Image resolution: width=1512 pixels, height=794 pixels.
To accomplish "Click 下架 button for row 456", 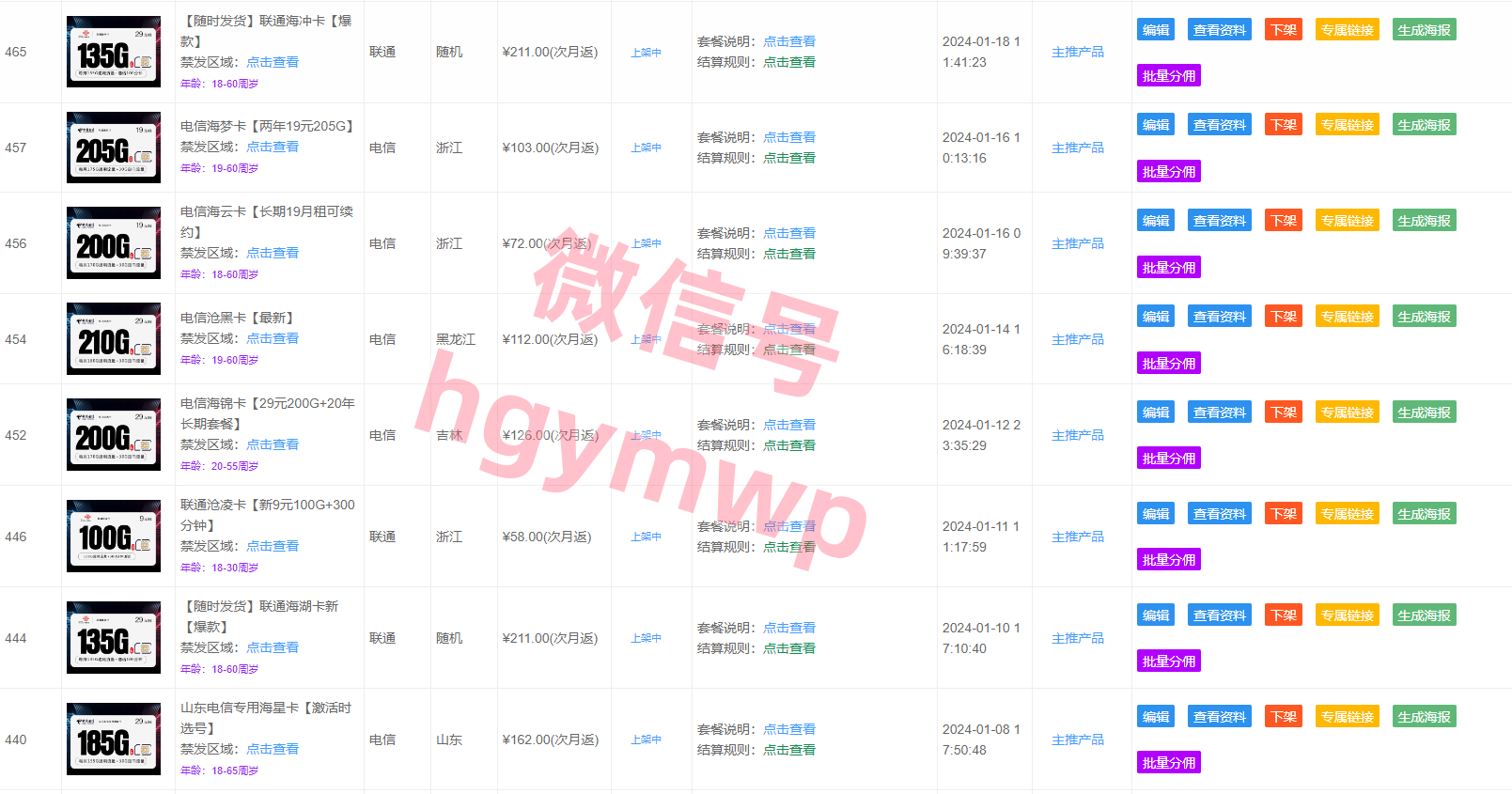I will point(1284,221).
